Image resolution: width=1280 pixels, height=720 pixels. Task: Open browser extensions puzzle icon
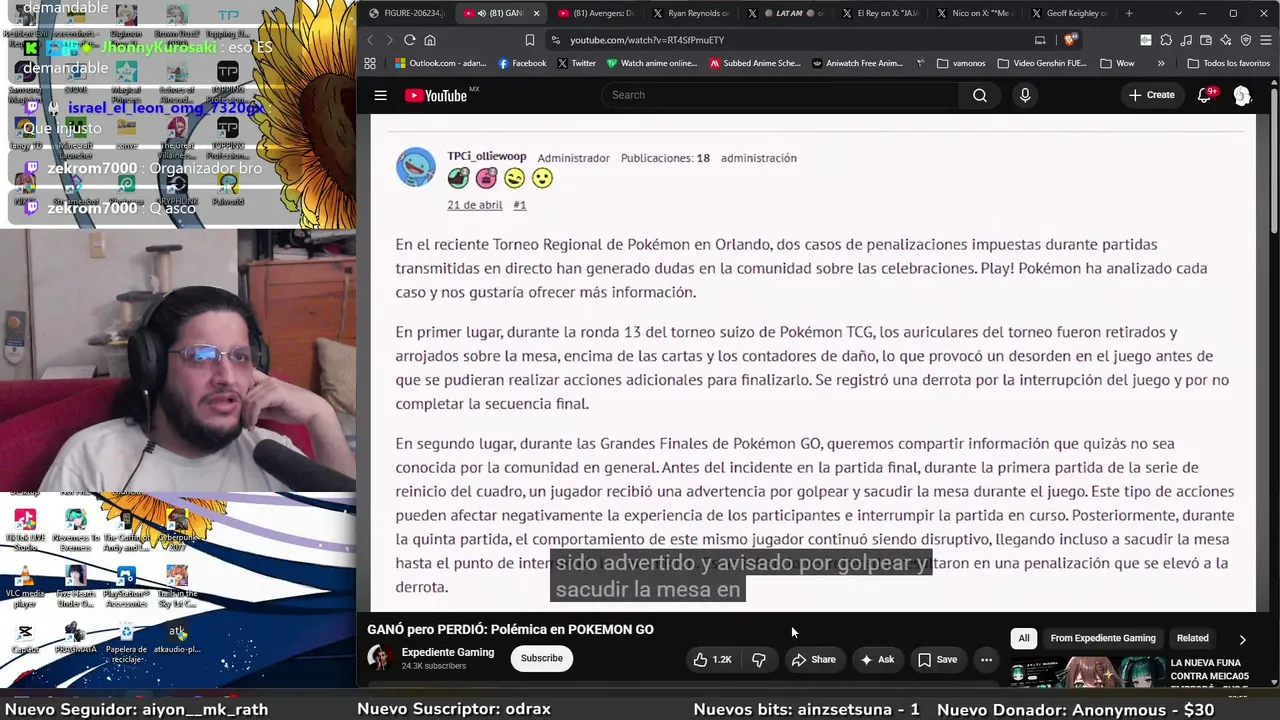coord(1166,40)
